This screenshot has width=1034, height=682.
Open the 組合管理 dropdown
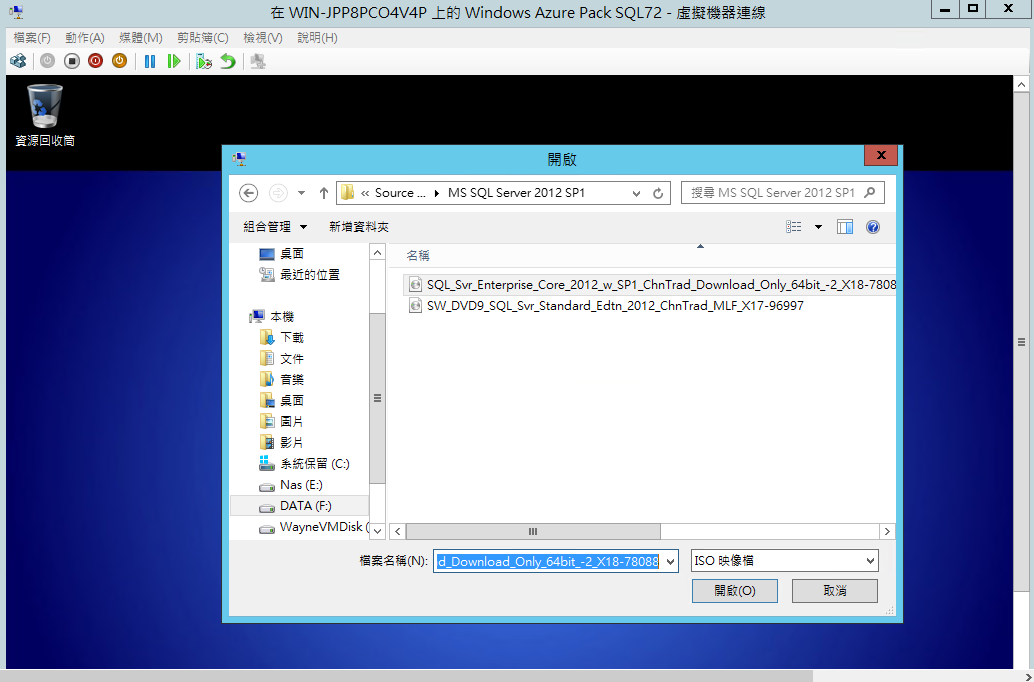coord(275,227)
